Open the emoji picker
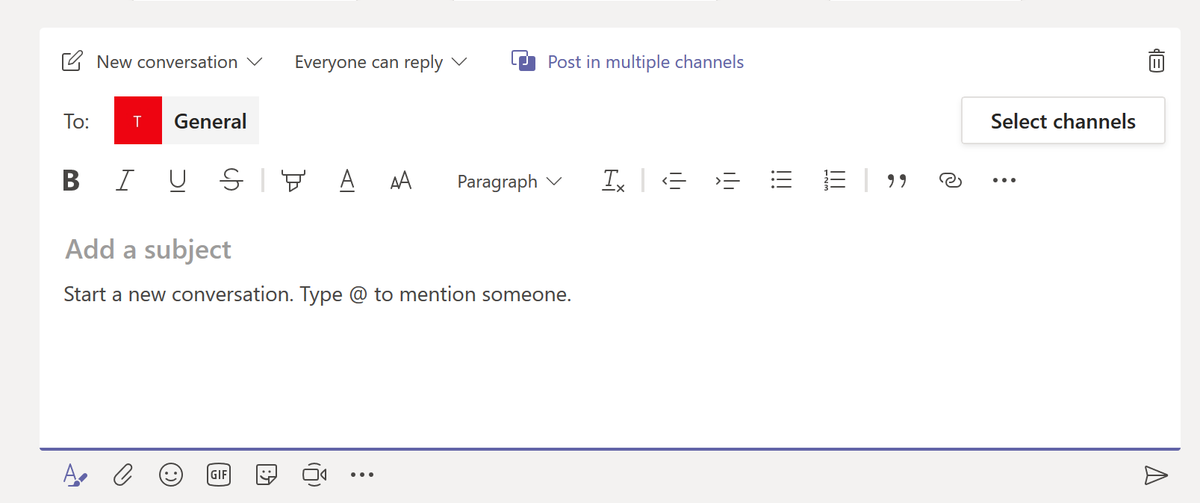This screenshot has width=1200, height=503. [171, 473]
